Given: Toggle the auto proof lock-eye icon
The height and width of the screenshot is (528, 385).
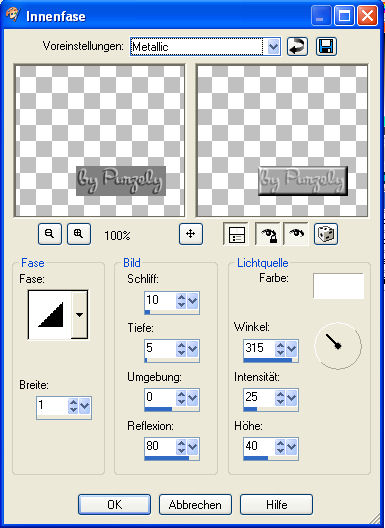Looking at the screenshot, I should coord(267,234).
